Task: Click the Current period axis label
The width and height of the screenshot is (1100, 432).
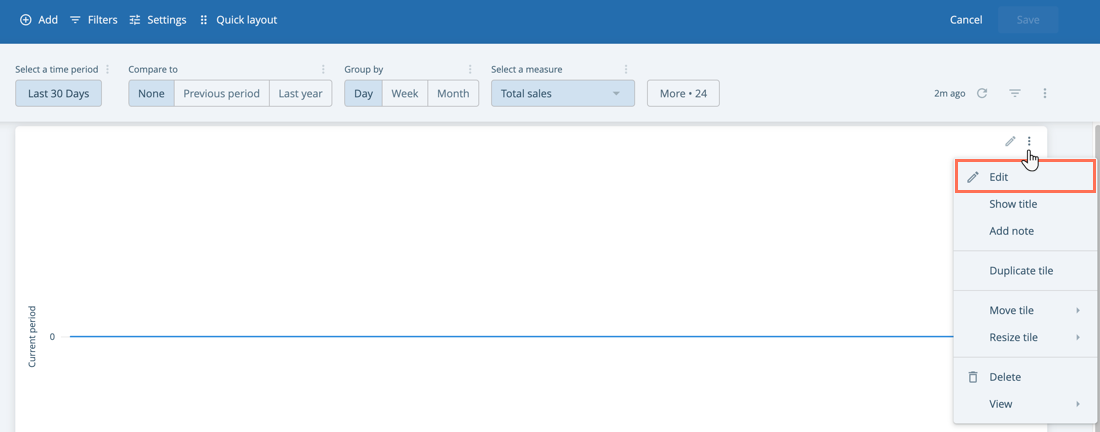Action: (x=32, y=337)
